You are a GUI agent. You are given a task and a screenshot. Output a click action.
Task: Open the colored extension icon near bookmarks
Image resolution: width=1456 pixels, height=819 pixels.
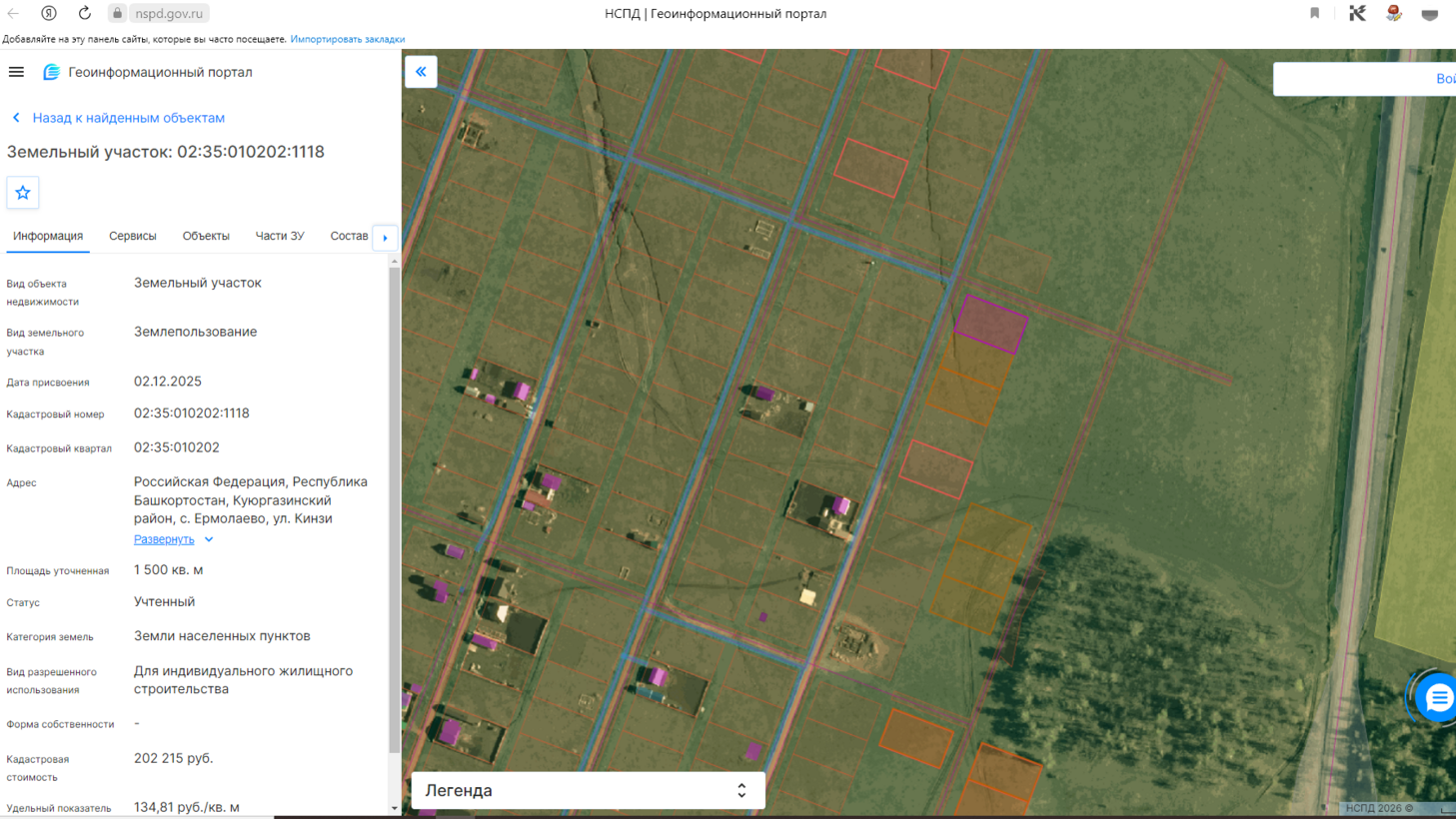(x=1394, y=13)
